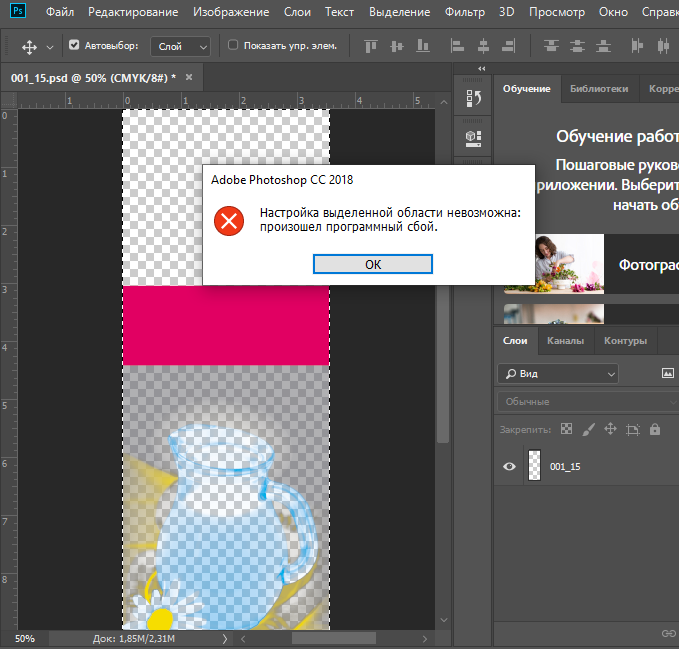The width and height of the screenshot is (679, 649).
Task: Select the Move tool icon in options bar
Action: tap(29, 46)
